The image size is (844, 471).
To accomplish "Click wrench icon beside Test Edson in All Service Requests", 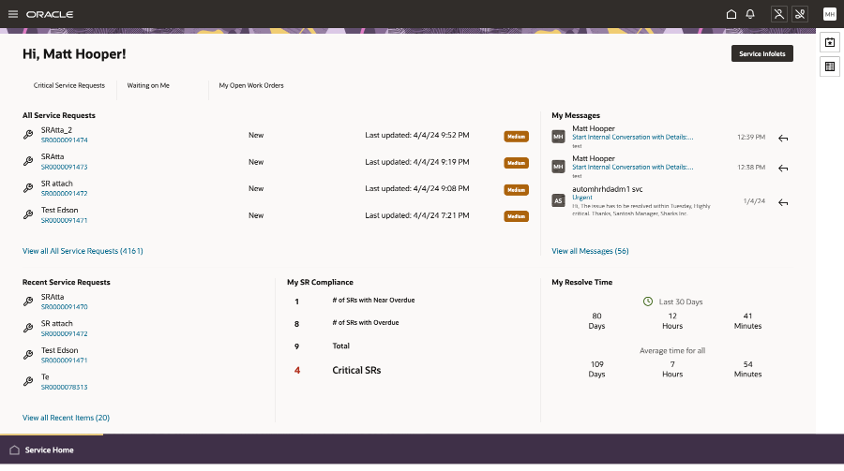I will pos(28,214).
